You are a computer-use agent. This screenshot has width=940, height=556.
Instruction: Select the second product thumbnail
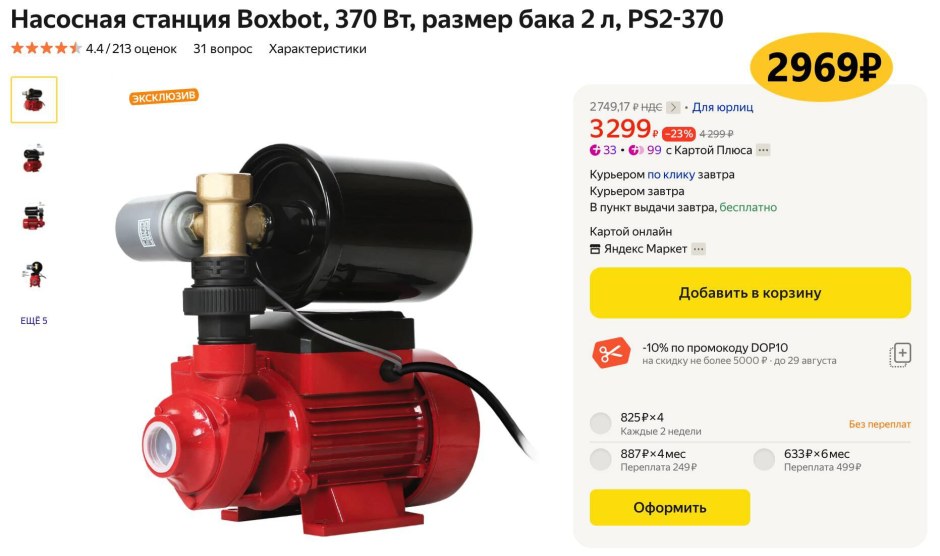[x=34, y=158]
